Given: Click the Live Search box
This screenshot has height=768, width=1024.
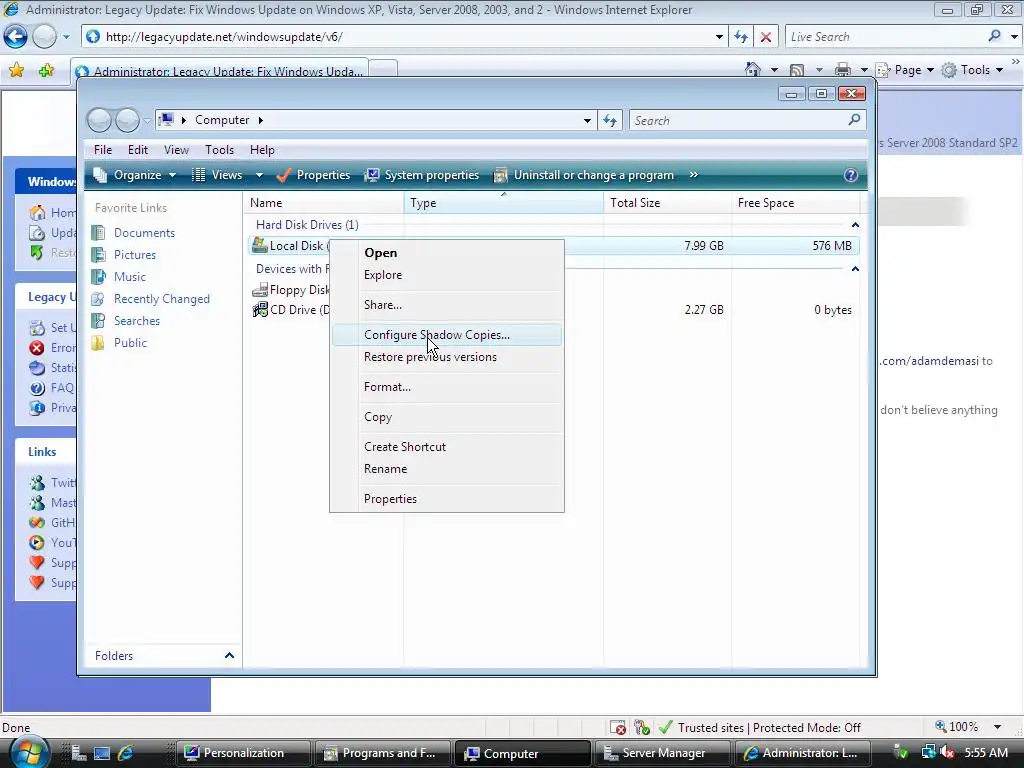Looking at the screenshot, I should [x=885, y=37].
